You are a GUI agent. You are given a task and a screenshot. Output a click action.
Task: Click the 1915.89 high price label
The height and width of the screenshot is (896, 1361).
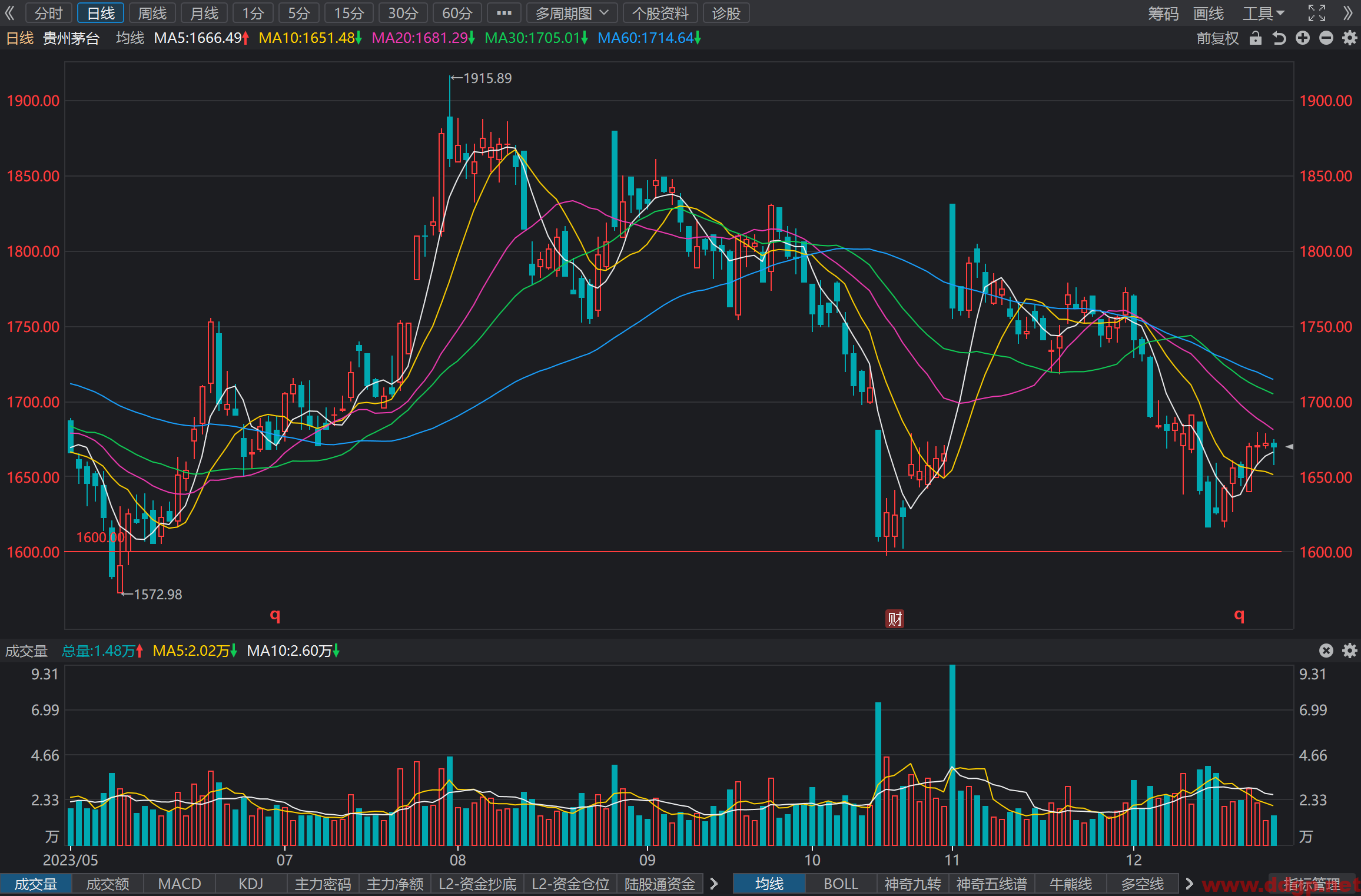point(487,78)
